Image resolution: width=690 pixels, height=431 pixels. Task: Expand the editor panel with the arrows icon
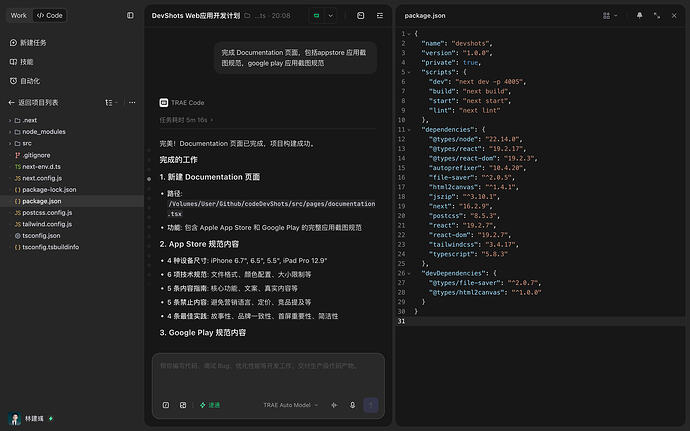tap(657, 15)
